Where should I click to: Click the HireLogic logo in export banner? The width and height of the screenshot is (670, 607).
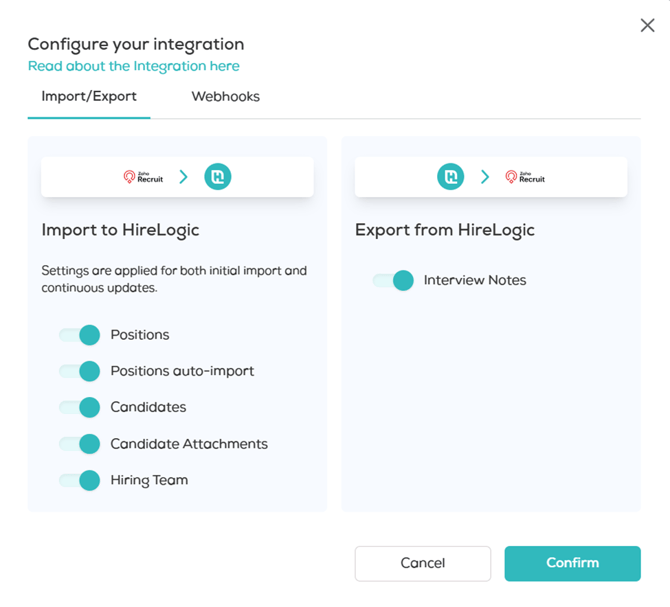(451, 177)
